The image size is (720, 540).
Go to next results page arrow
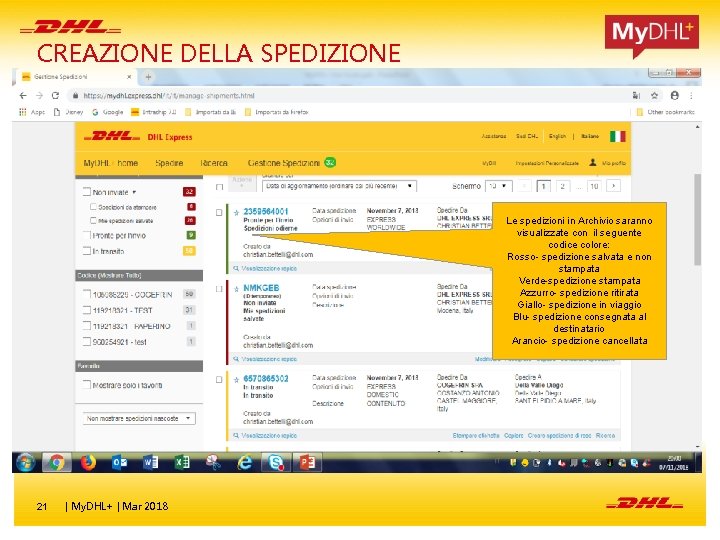tap(613, 186)
